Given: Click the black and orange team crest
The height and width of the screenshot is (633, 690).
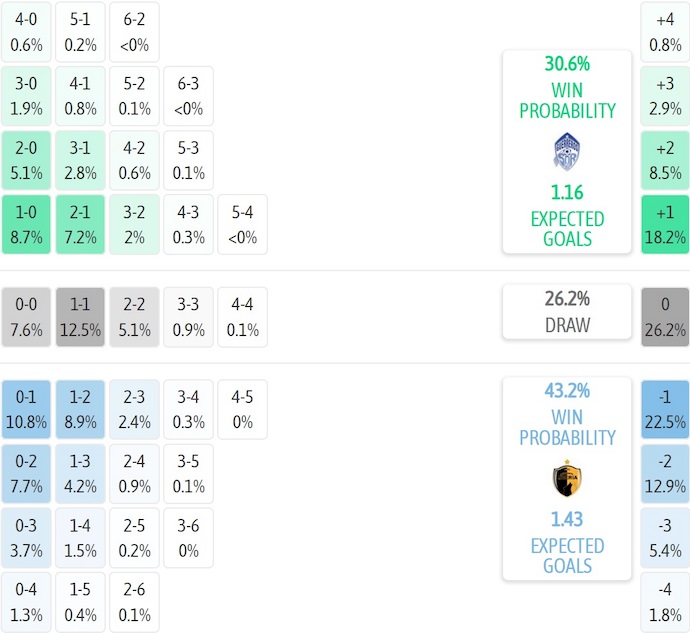Looking at the screenshot, I should click(567, 479).
